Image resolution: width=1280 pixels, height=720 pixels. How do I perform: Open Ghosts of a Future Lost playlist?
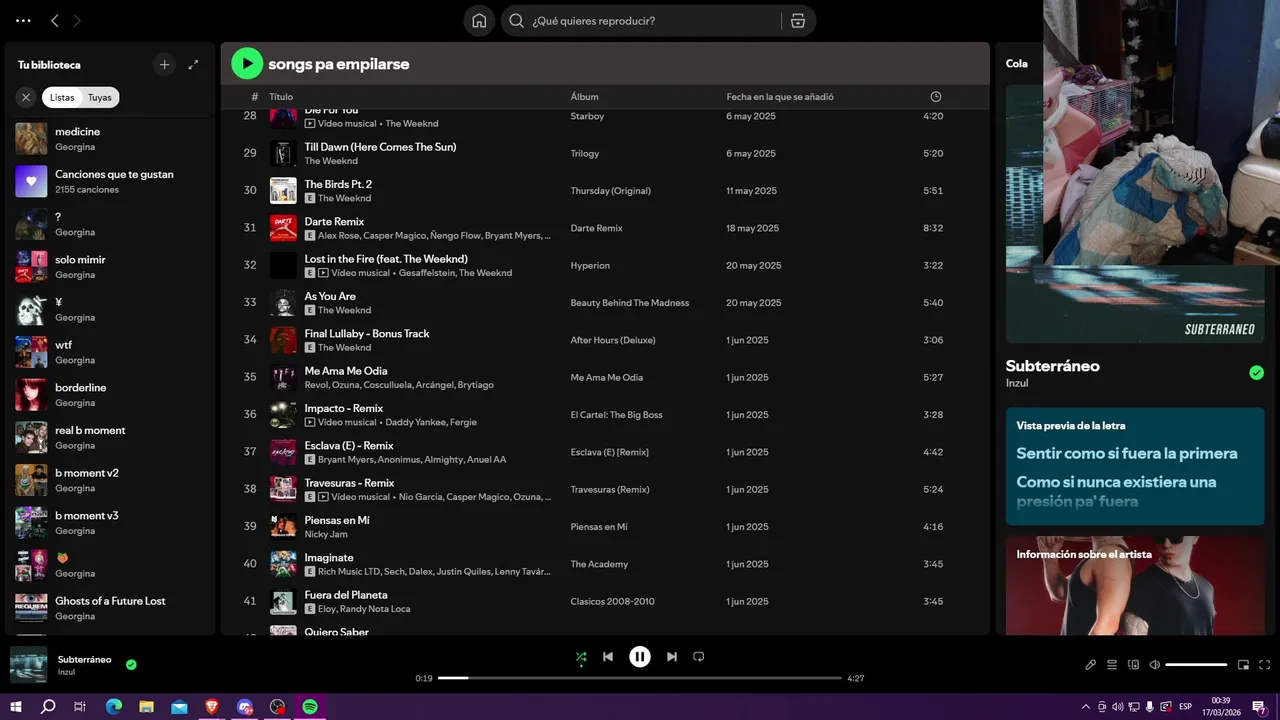pyautogui.click(x=110, y=608)
